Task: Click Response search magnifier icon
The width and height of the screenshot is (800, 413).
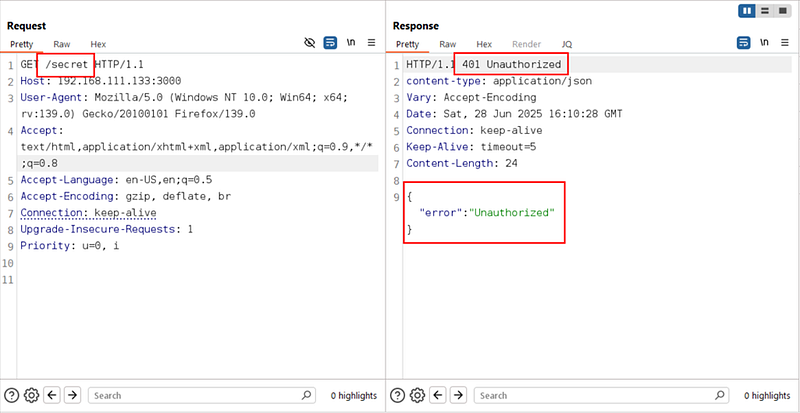Action: (x=719, y=395)
